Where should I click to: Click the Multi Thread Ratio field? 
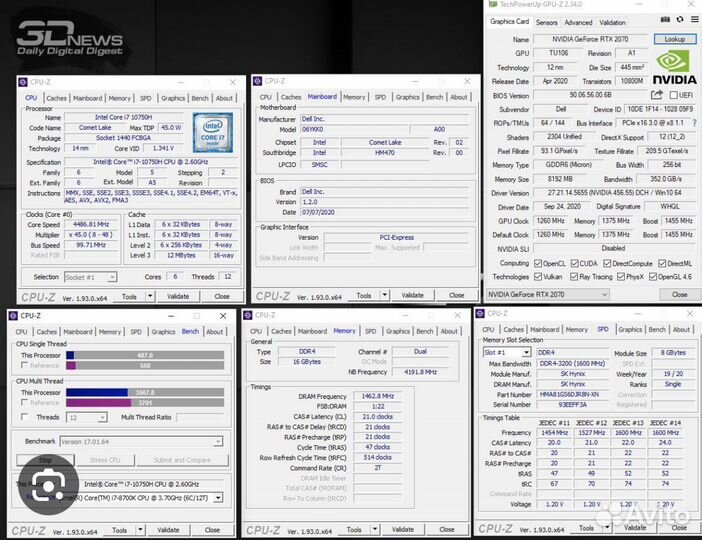tap(200, 417)
